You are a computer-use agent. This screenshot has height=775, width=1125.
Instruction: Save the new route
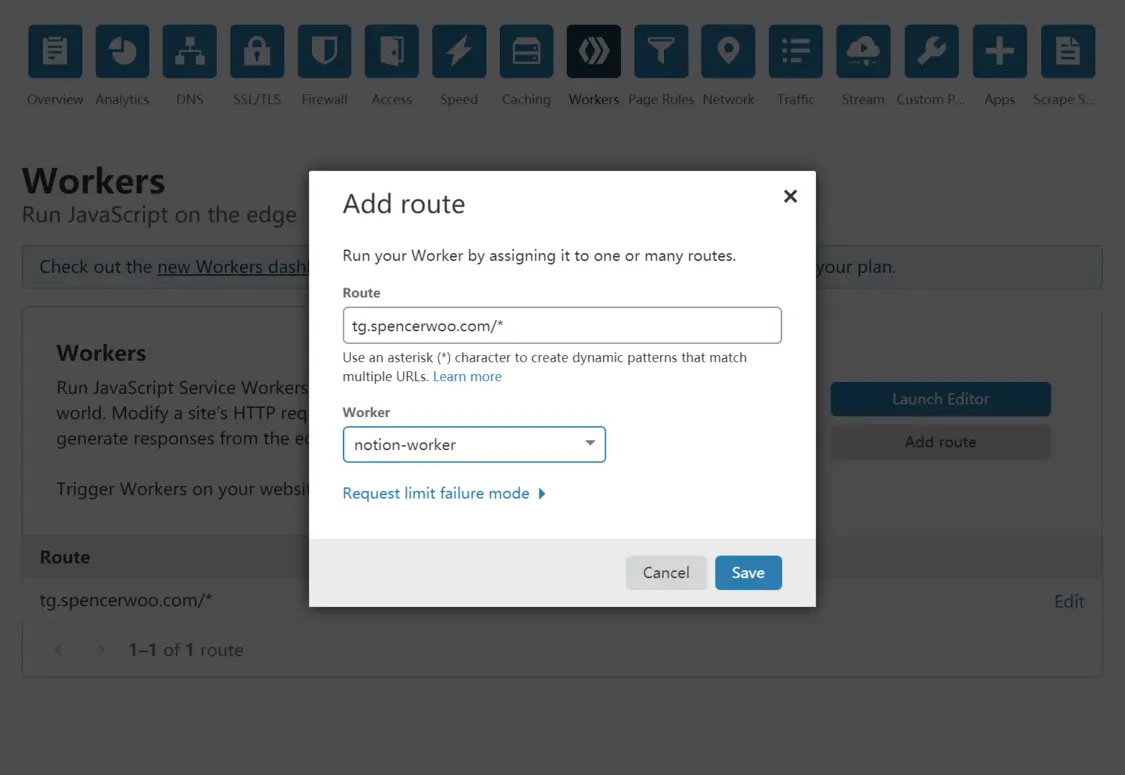point(748,573)
